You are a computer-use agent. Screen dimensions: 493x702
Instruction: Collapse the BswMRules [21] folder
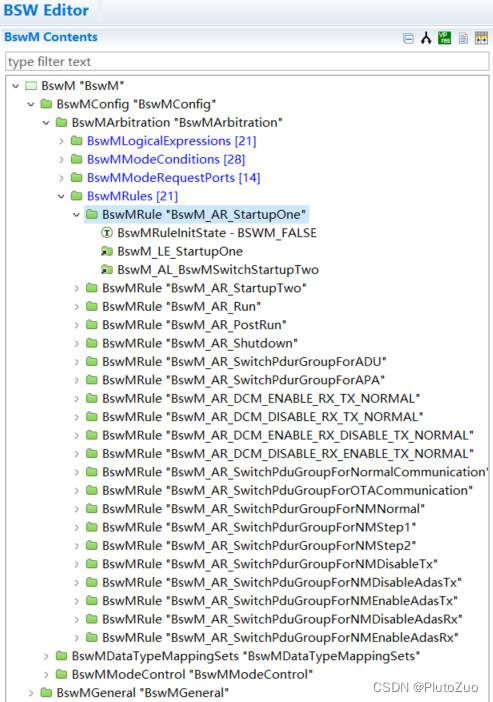coord(61,196)
